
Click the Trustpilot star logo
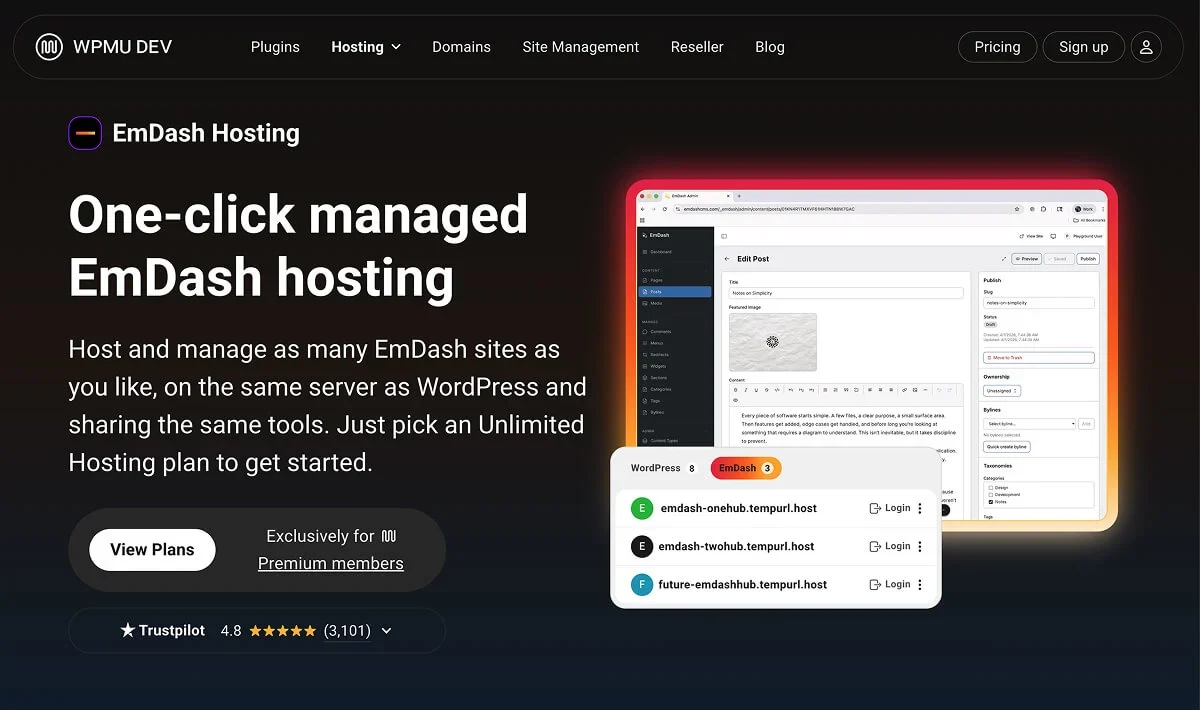click(128, 630)
